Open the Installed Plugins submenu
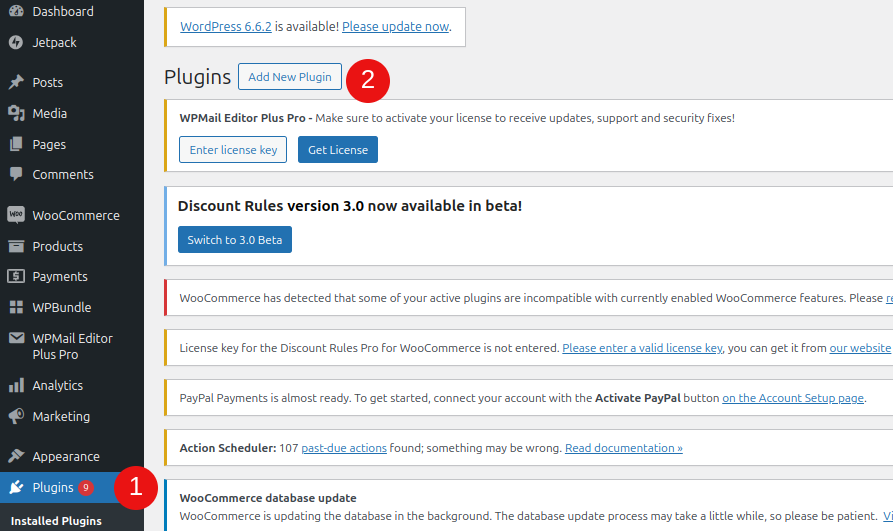Image resolution: width=893 pixels, height=531 pixels. (x=56, y=521)
